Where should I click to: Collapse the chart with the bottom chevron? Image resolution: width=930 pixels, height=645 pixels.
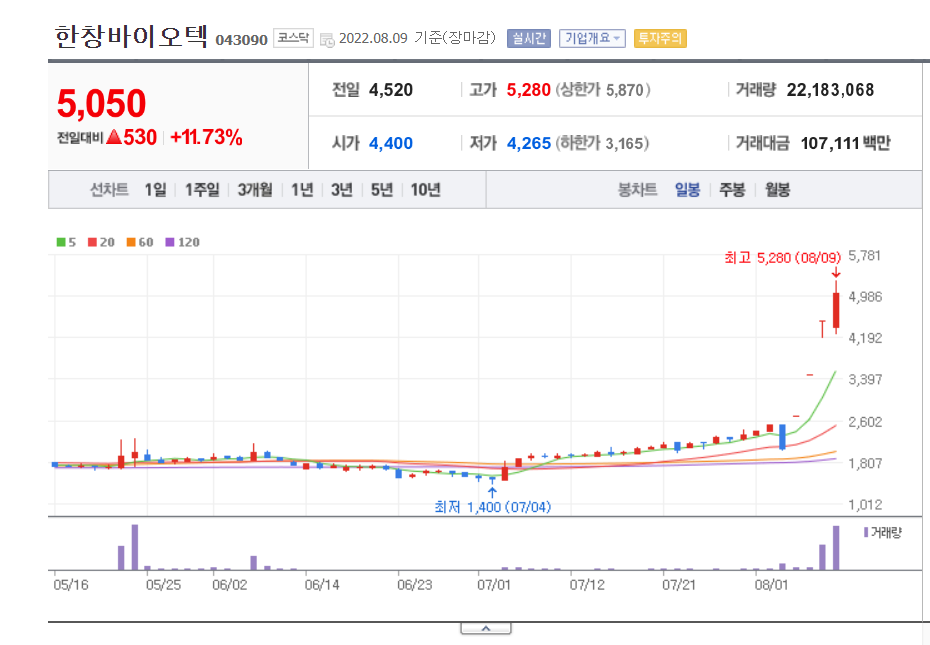486,628
